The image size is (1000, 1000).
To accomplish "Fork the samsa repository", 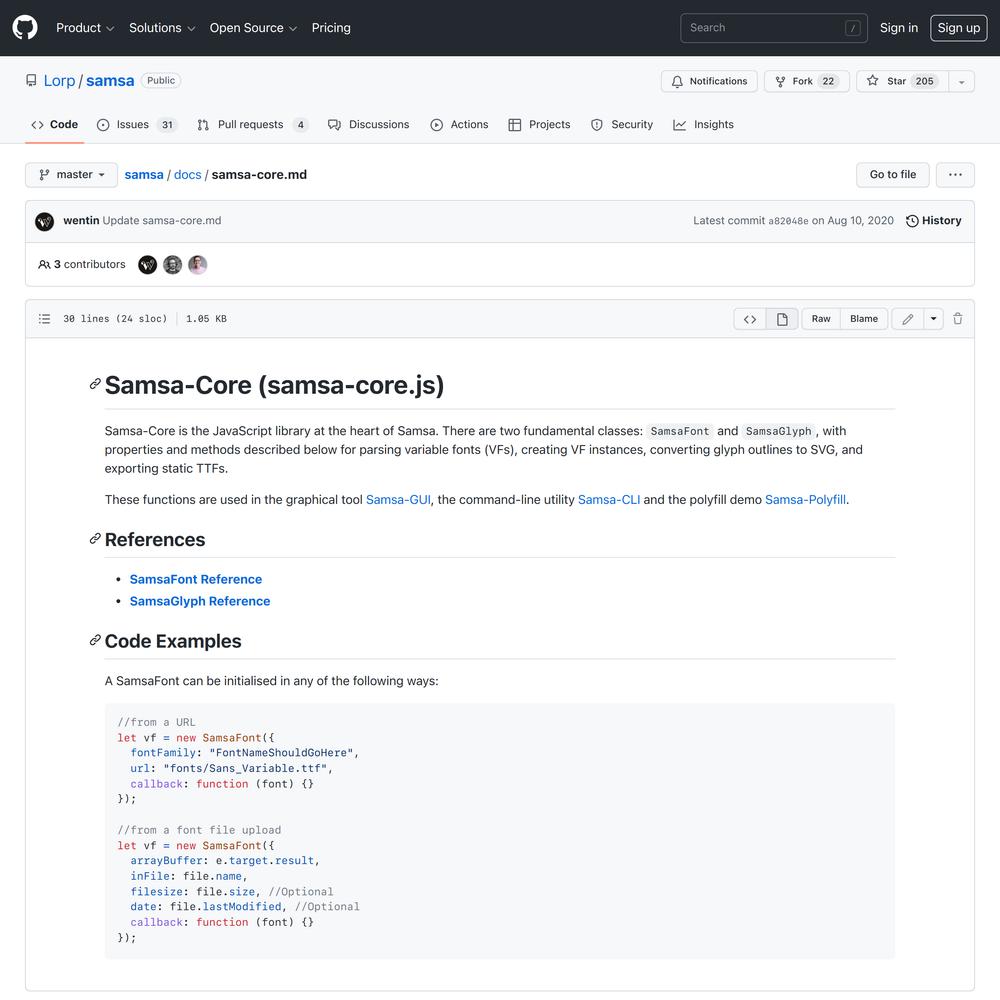I will (807, 81).
